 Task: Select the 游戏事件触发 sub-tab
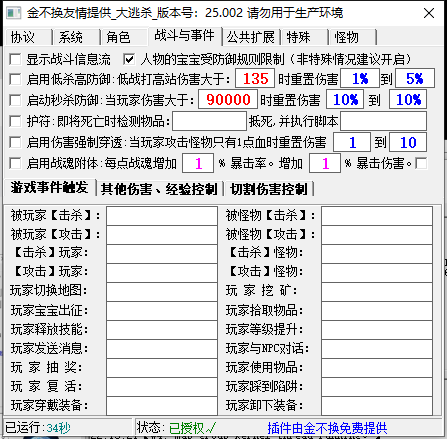(49, 188)
